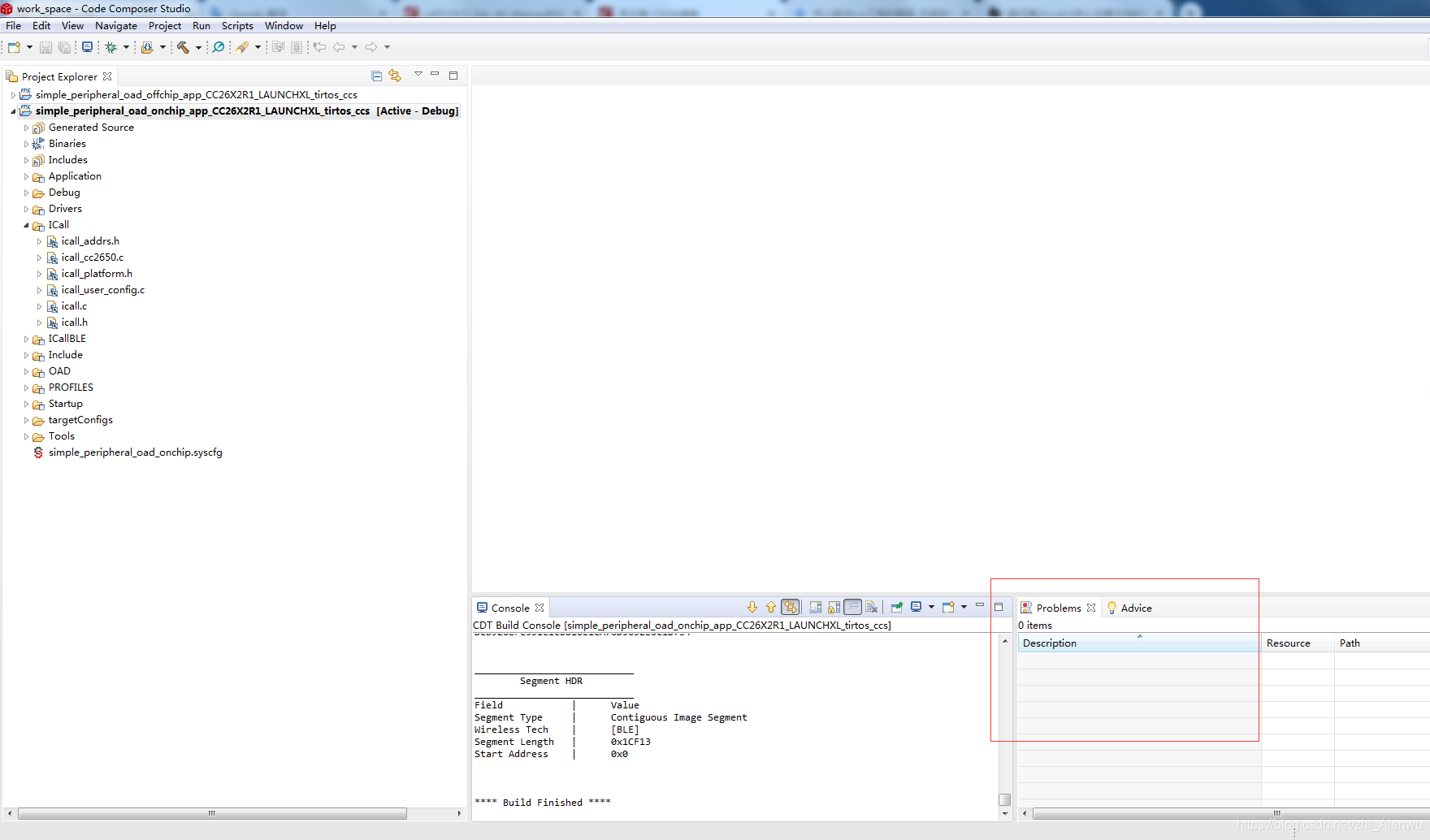Click Problems panel horizontal scrollbar
Viewport: 1430px width, 840px height.
coord(1231,813)
